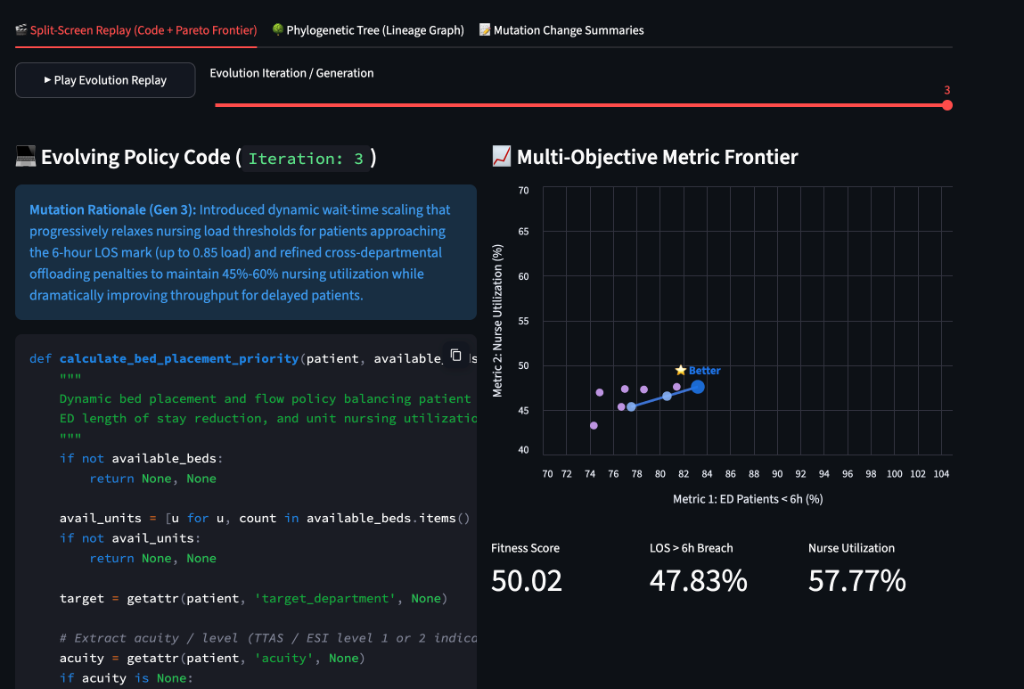Click the Fitness Score label
The height and width of the screenshot is (689, 1024).
pos(525,548)
